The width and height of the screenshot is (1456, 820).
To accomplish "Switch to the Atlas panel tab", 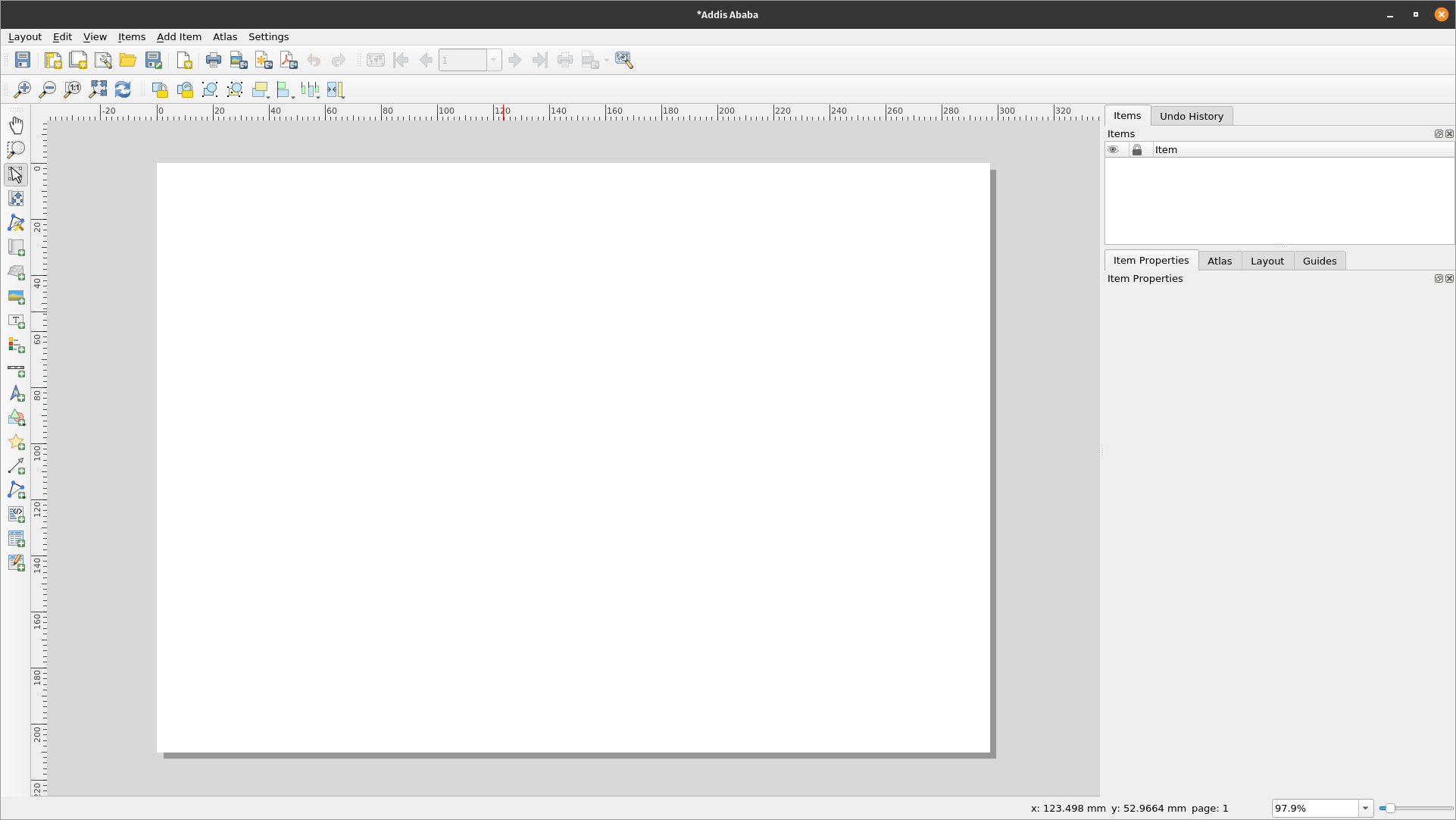I will click(x=1220, y=261).
